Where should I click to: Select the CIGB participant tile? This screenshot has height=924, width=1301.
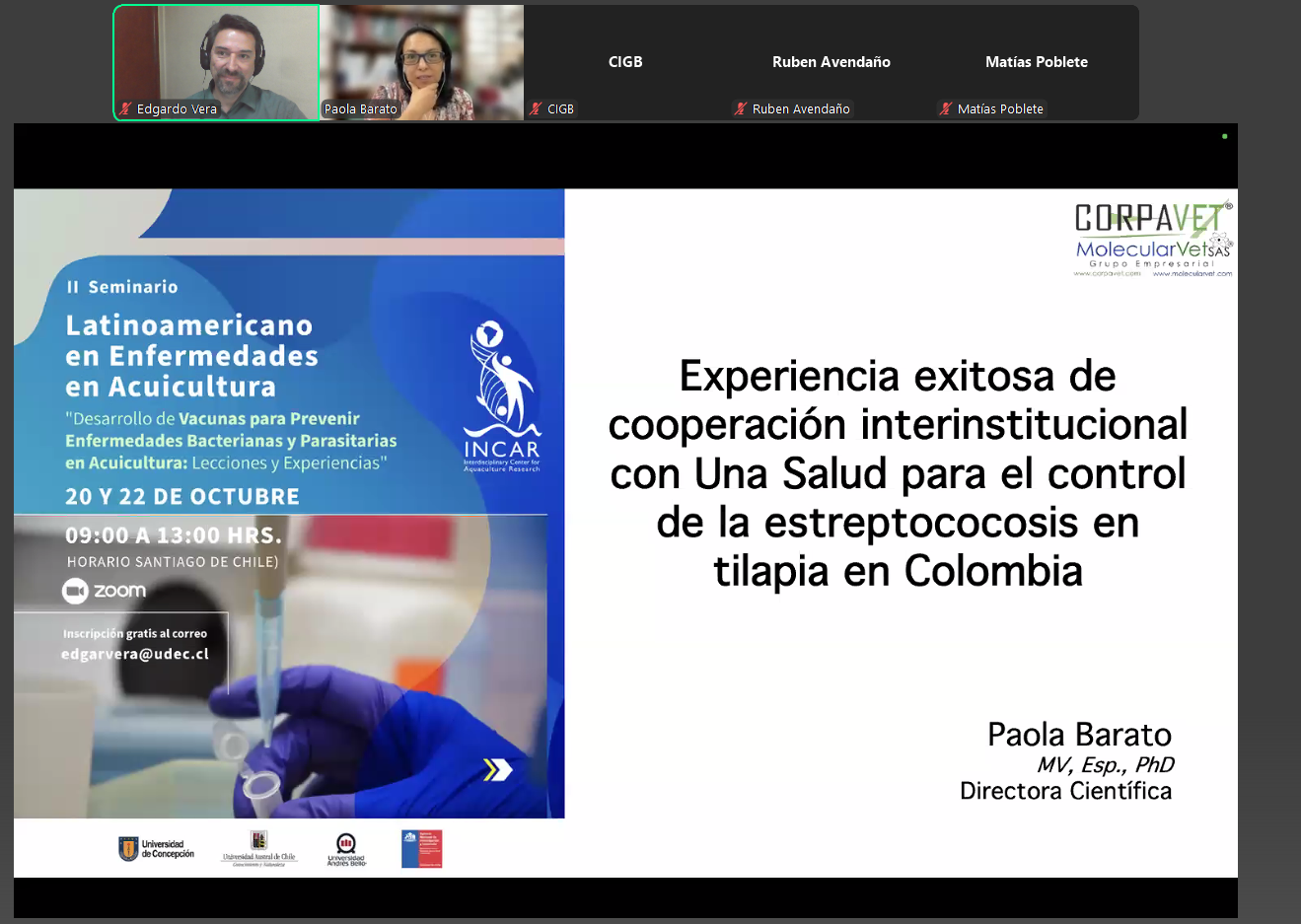click(x=626, y=62)
